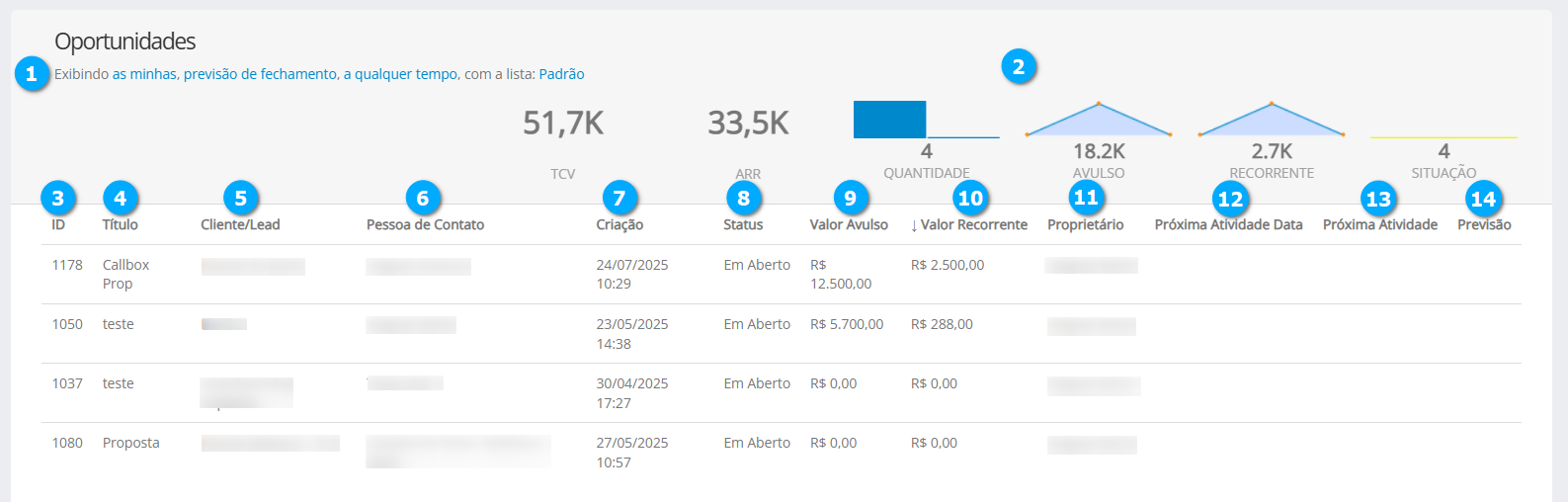
Task: Click the Avulso triangle chart
Action: point(1098,121)
